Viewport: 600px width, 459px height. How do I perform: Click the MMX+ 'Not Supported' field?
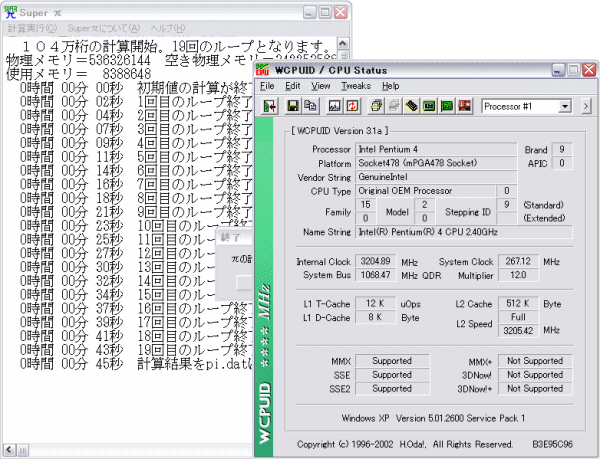(x=535, y=361)
